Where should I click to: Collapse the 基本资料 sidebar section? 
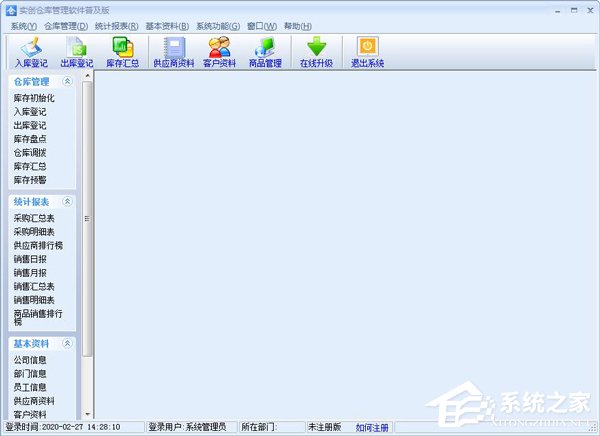point(67,343)
